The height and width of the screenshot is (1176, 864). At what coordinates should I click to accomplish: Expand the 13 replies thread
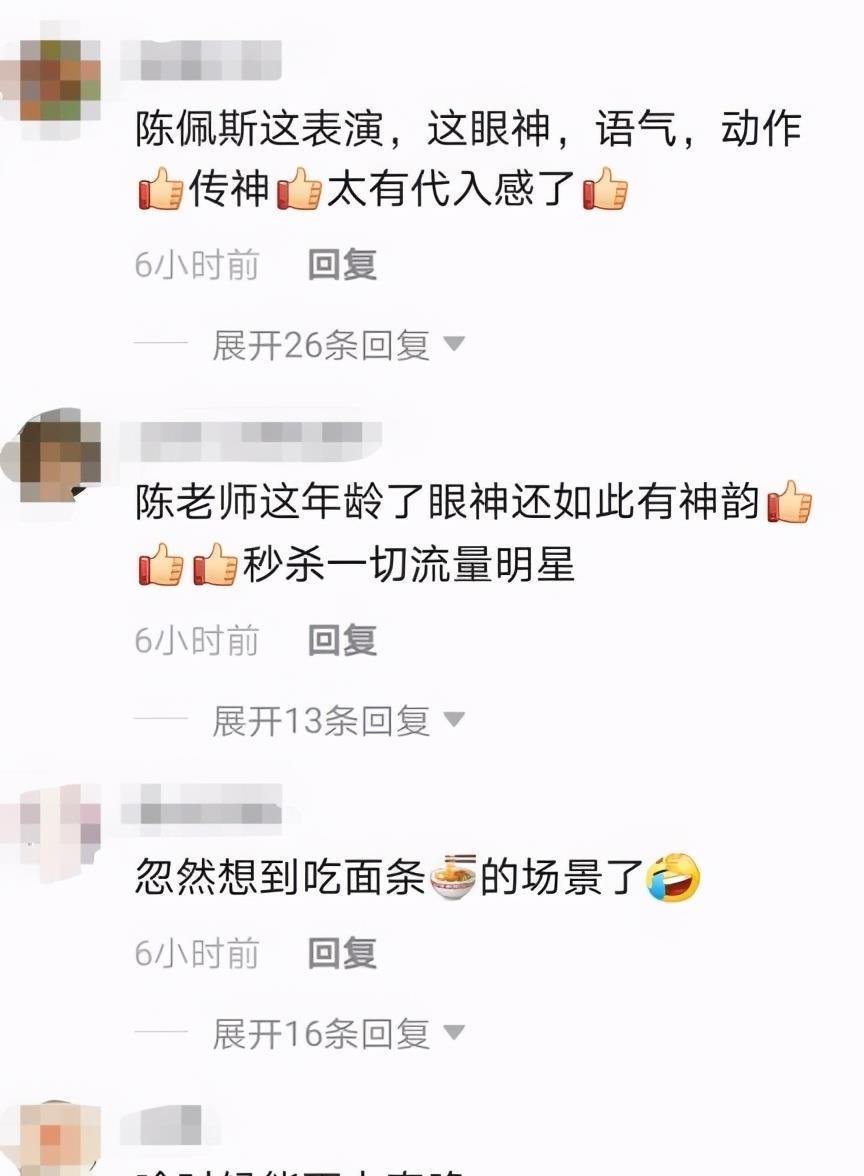[338, 721]
